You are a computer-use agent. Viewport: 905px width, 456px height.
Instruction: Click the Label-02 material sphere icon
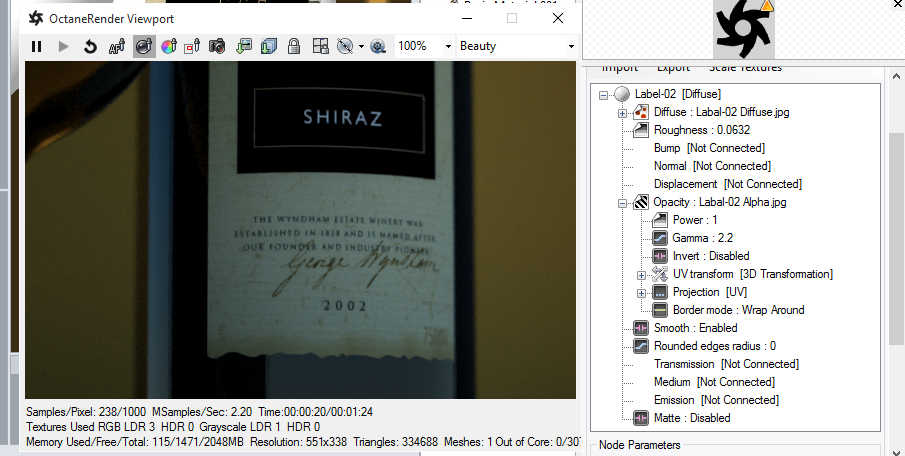(622, 94)
